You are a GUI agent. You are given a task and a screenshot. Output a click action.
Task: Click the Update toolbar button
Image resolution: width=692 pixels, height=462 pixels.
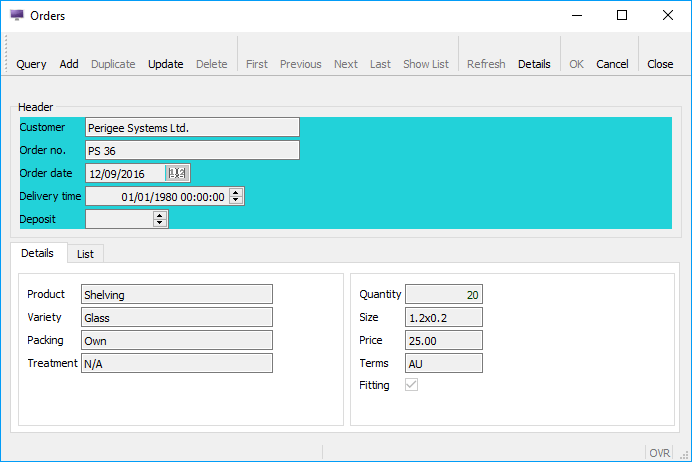(x=166, y=64)
